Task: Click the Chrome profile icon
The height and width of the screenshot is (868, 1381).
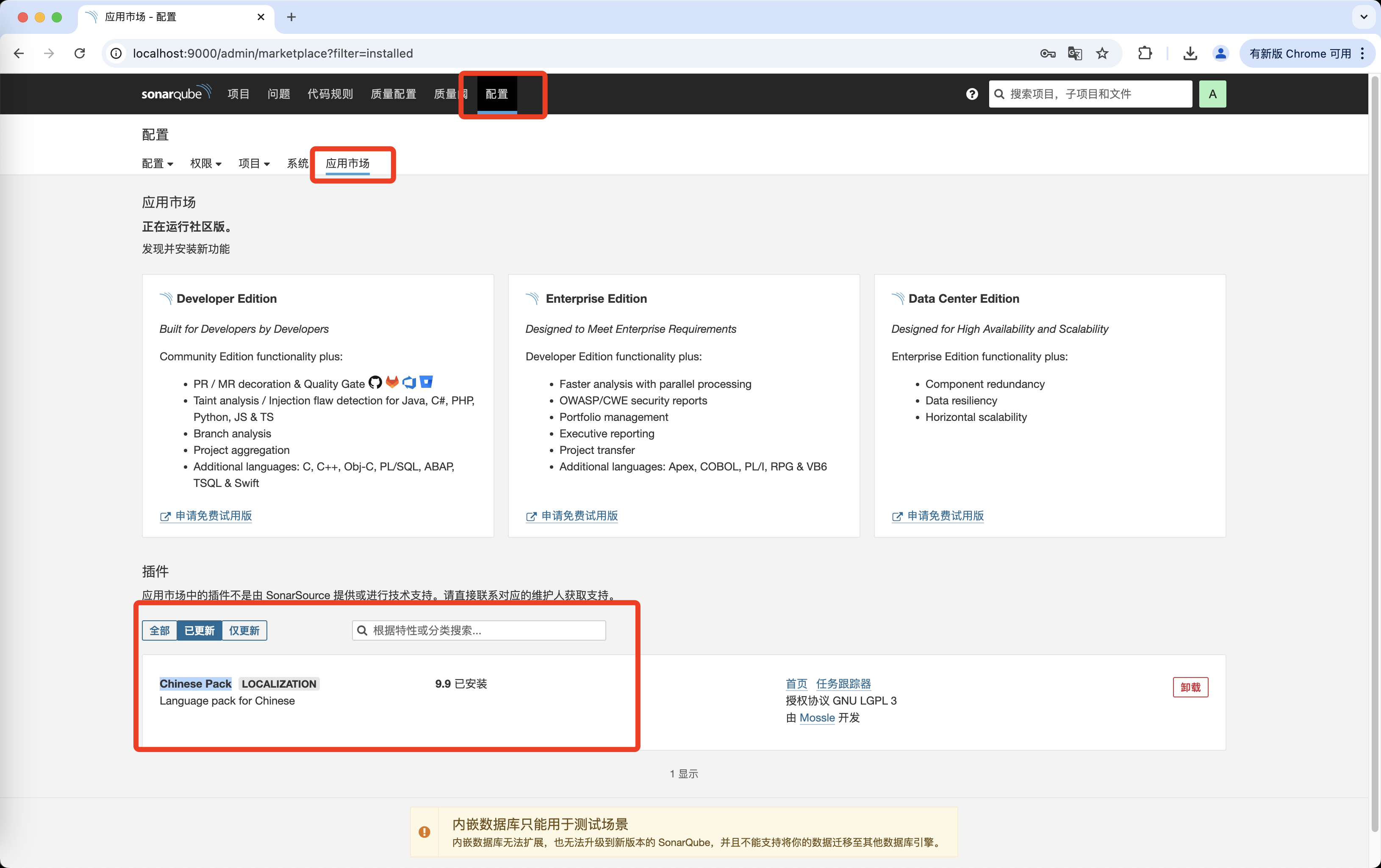Action: (1220, 53)
